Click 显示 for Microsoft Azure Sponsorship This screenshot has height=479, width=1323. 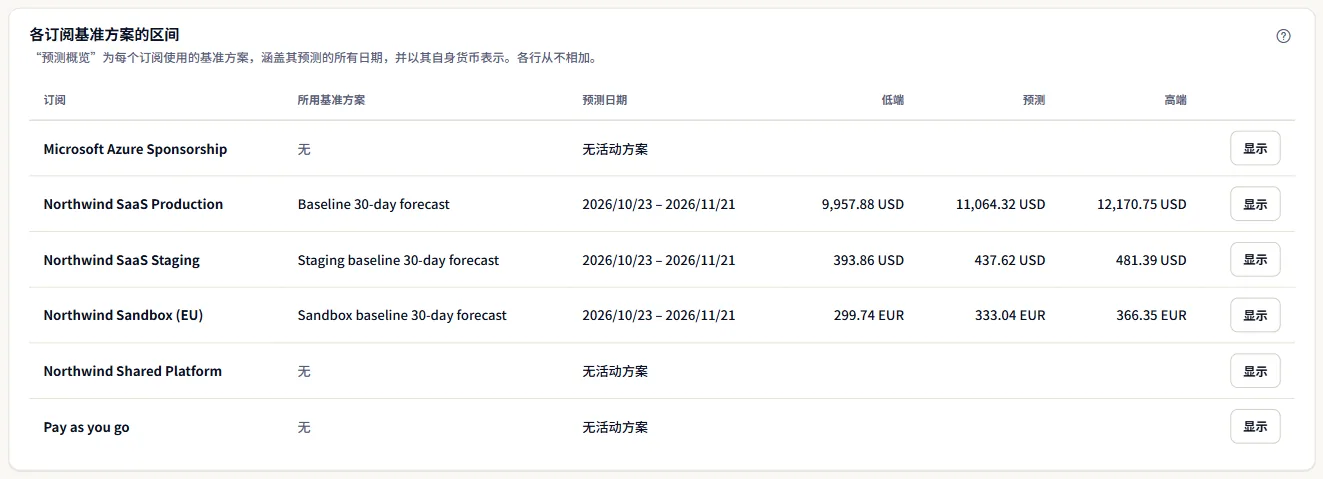tap(1255, 148)
